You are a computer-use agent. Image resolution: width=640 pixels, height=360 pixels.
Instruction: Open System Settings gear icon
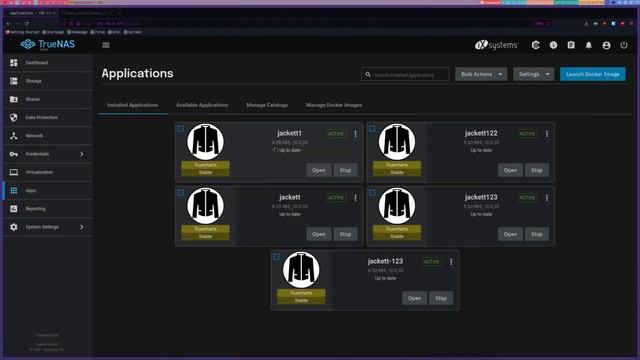[x=14, y=227]
